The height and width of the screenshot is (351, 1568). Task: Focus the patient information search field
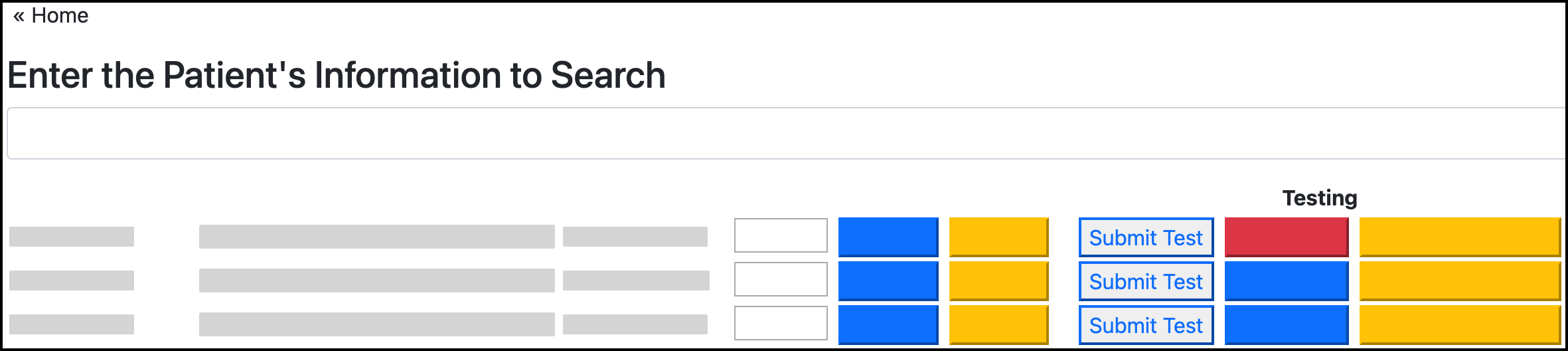[783, 134]
